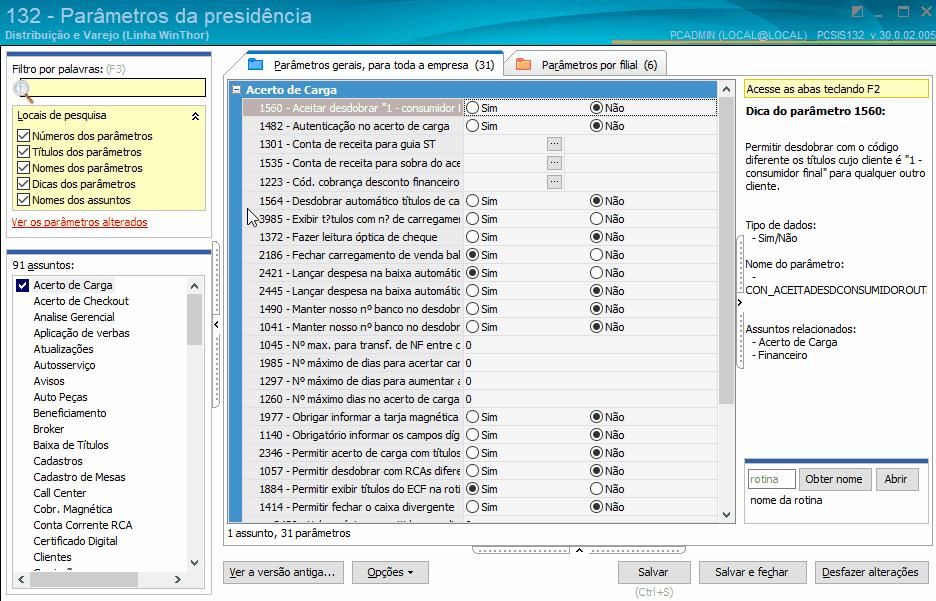Select Conta Corrente RCA subject
The width and height of the screenshot is (936, 601).
(x=83, y=525)
